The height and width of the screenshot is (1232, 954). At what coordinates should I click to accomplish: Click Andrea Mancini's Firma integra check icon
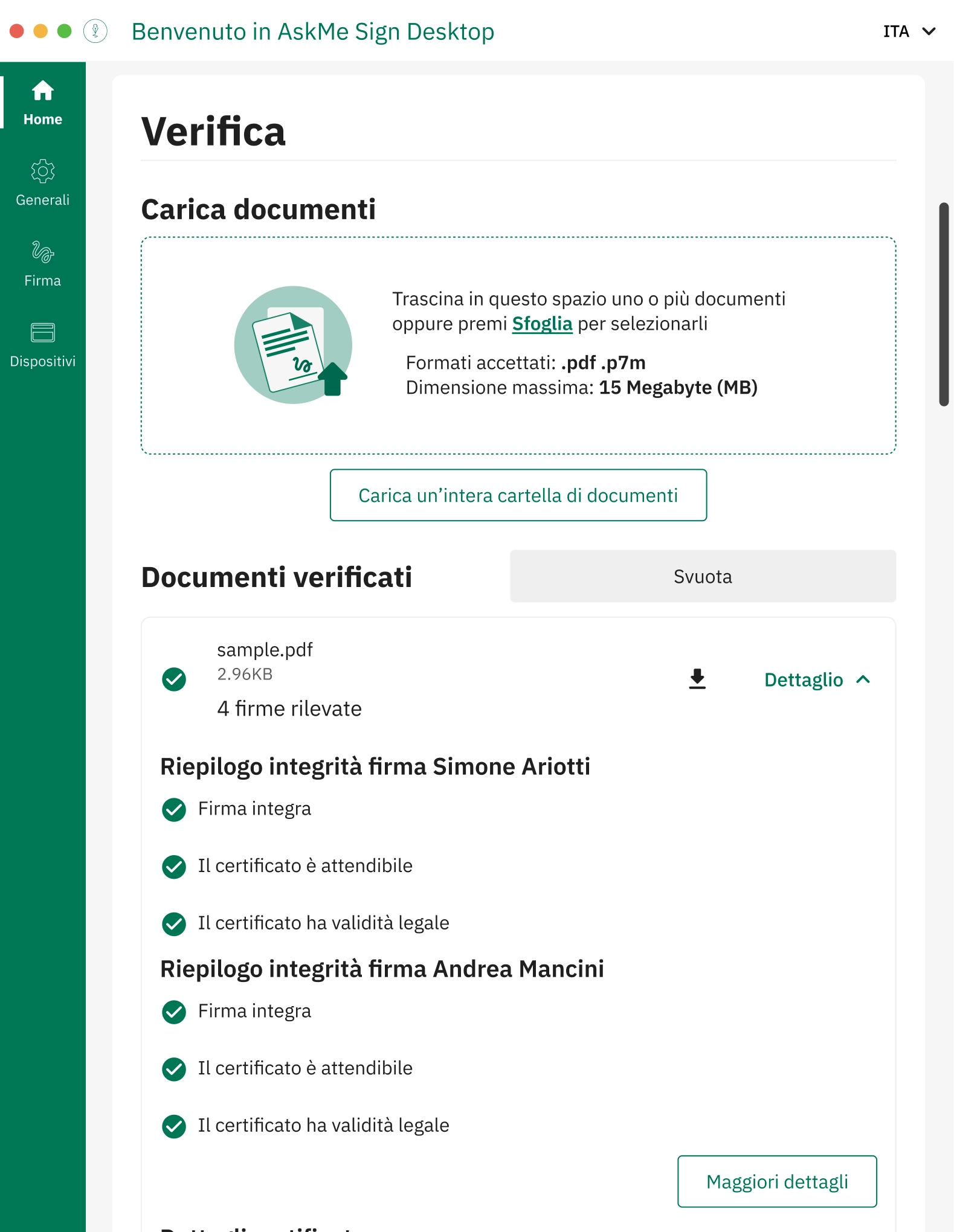[x=174, y=1012]
